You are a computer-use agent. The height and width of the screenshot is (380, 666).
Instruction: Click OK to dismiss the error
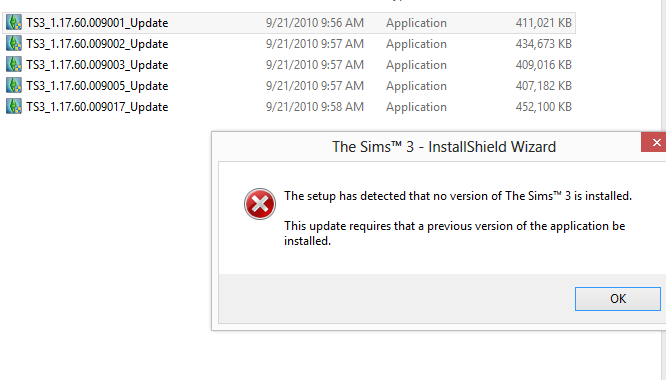tap(618, 299)
